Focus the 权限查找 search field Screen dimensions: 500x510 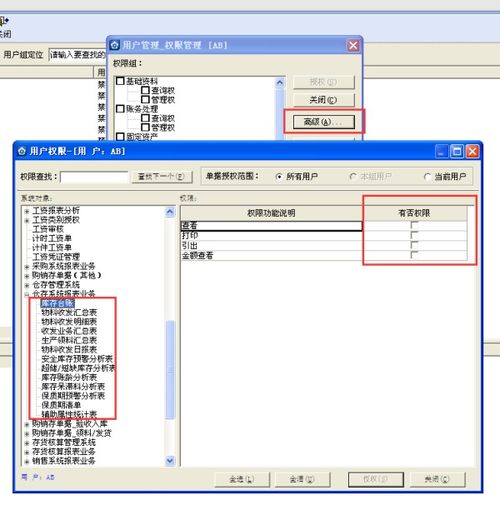click(94, 177)
